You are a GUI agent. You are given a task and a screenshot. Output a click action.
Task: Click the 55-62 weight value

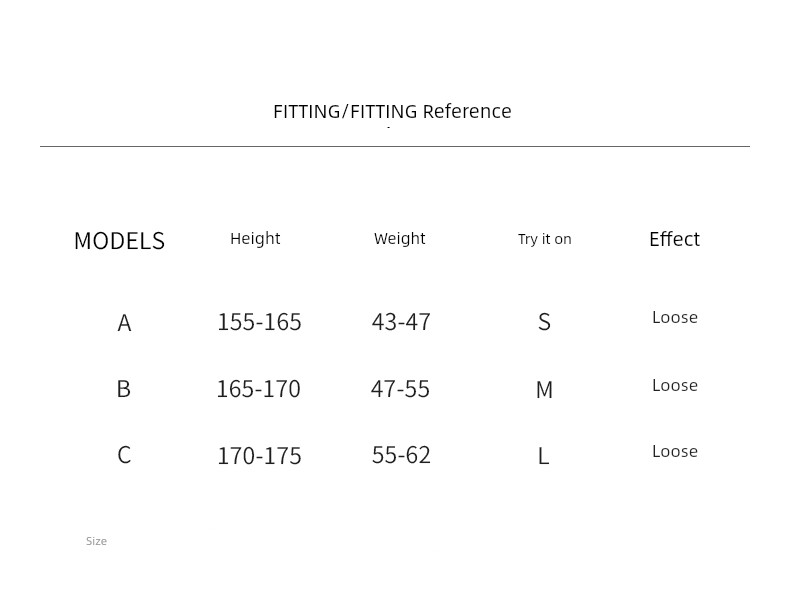point(401,455)
